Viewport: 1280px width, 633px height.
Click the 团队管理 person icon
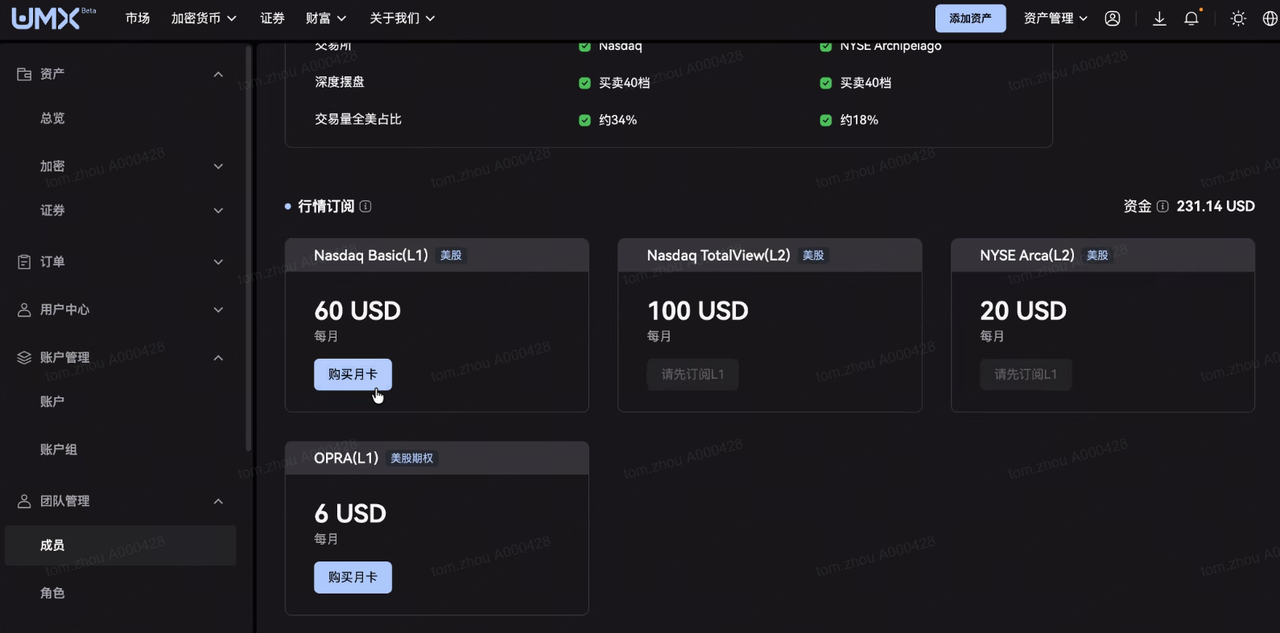[25, 501]
